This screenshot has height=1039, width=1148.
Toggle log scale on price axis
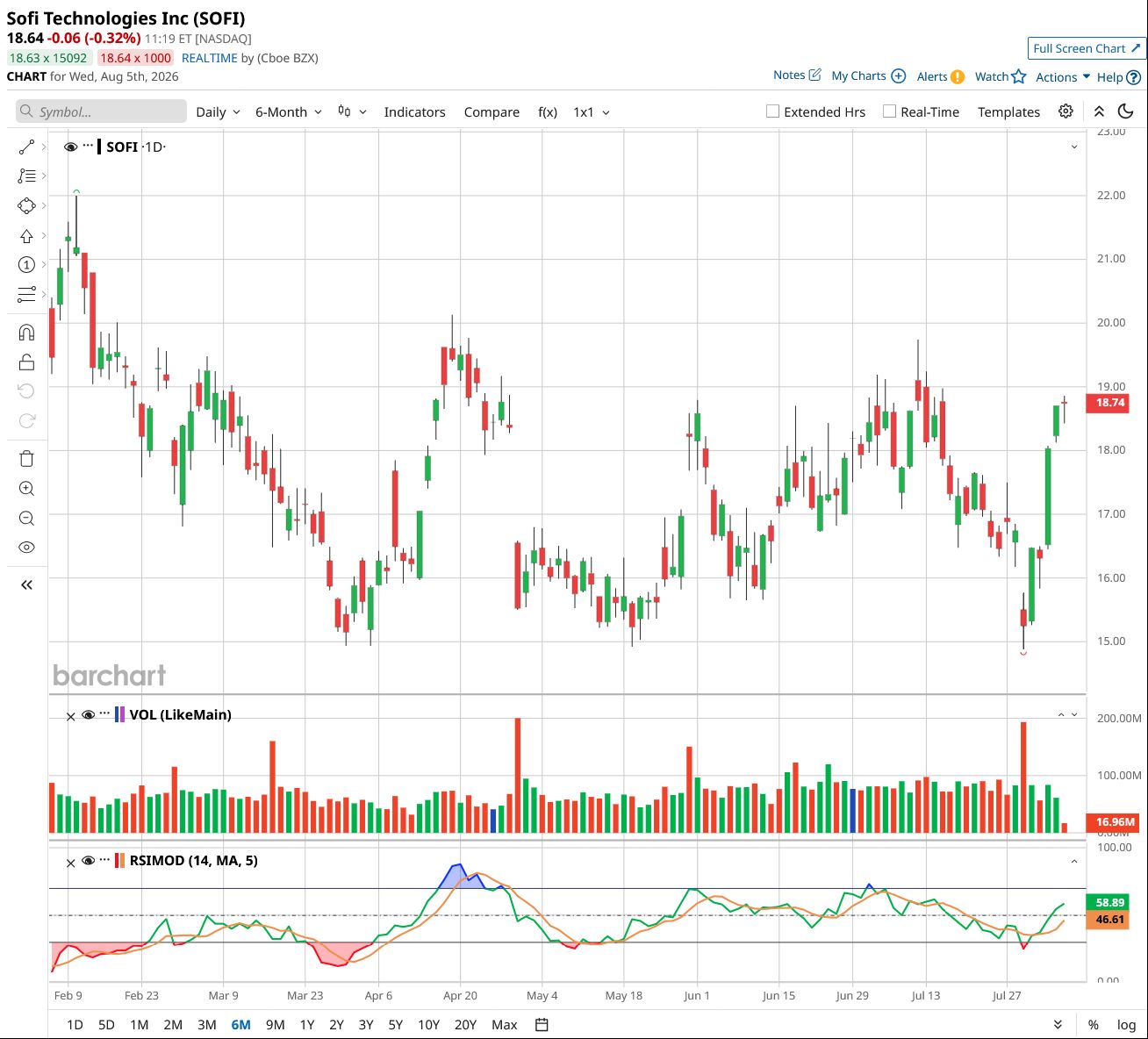[1126, 1025]
